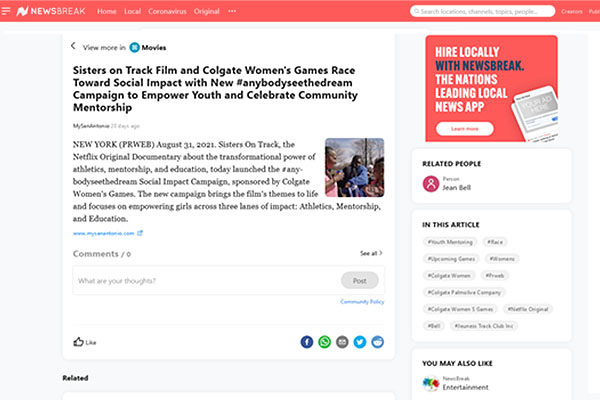Open the Entertainment channel link
600x400 pixels.
465,387
